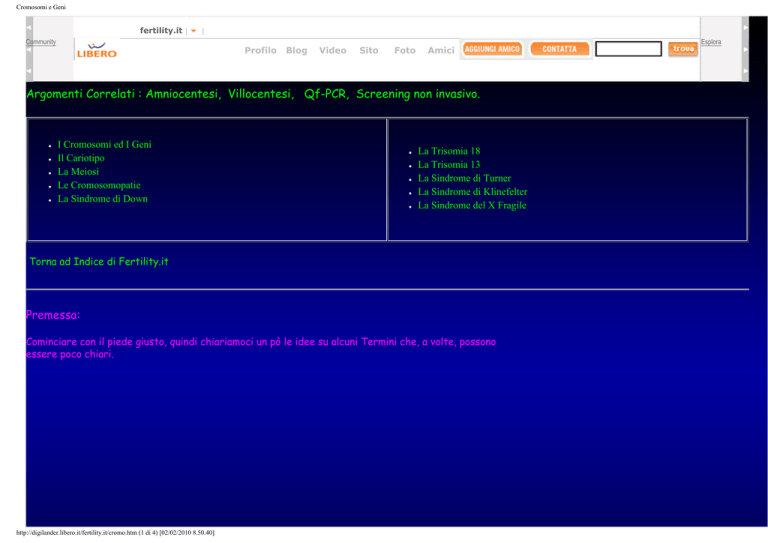Viewport: 768px width, 543px height.
Task: Go to La Sindrome di Down
Action: [x=108, y=199]
